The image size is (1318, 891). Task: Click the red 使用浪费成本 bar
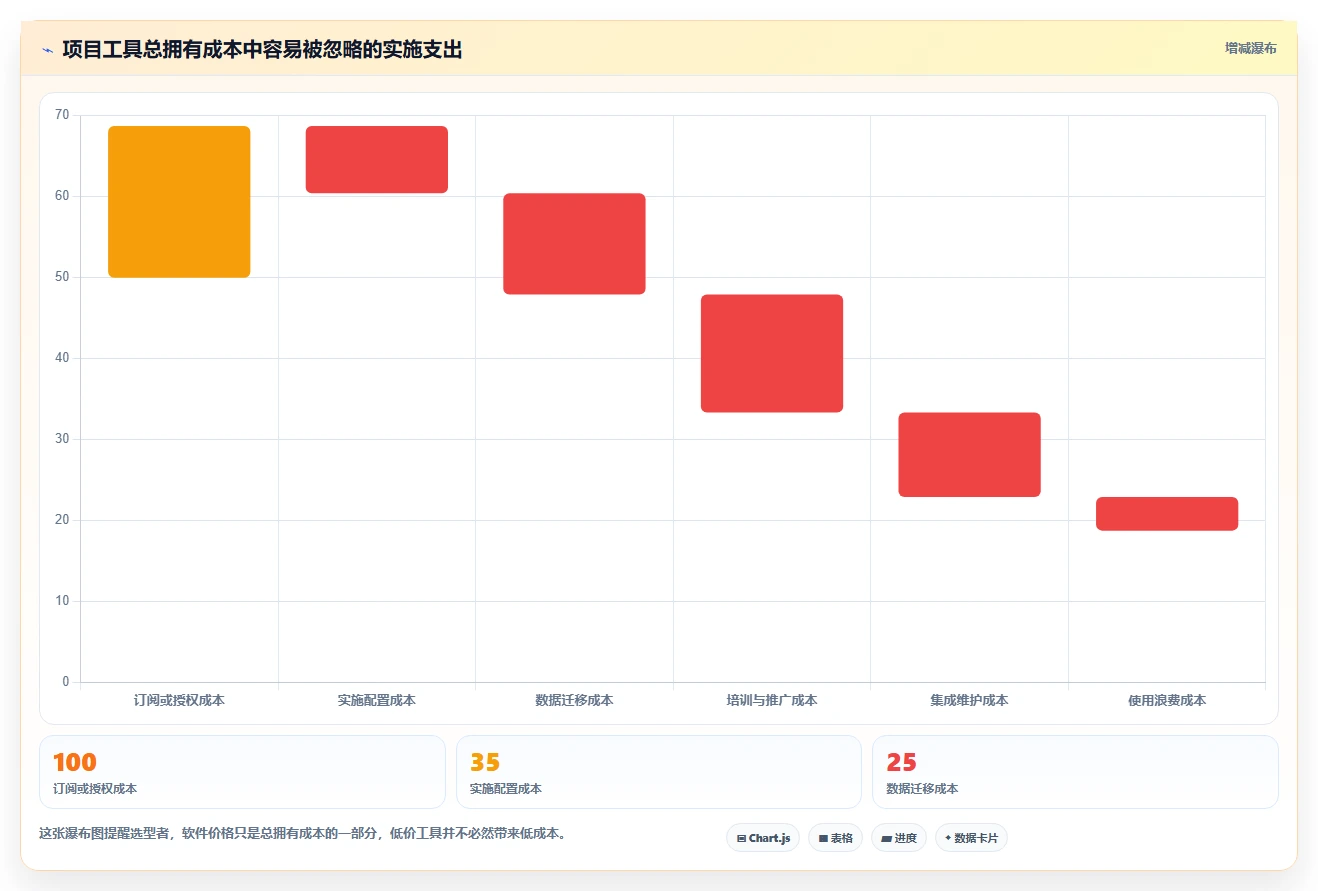1167,514
